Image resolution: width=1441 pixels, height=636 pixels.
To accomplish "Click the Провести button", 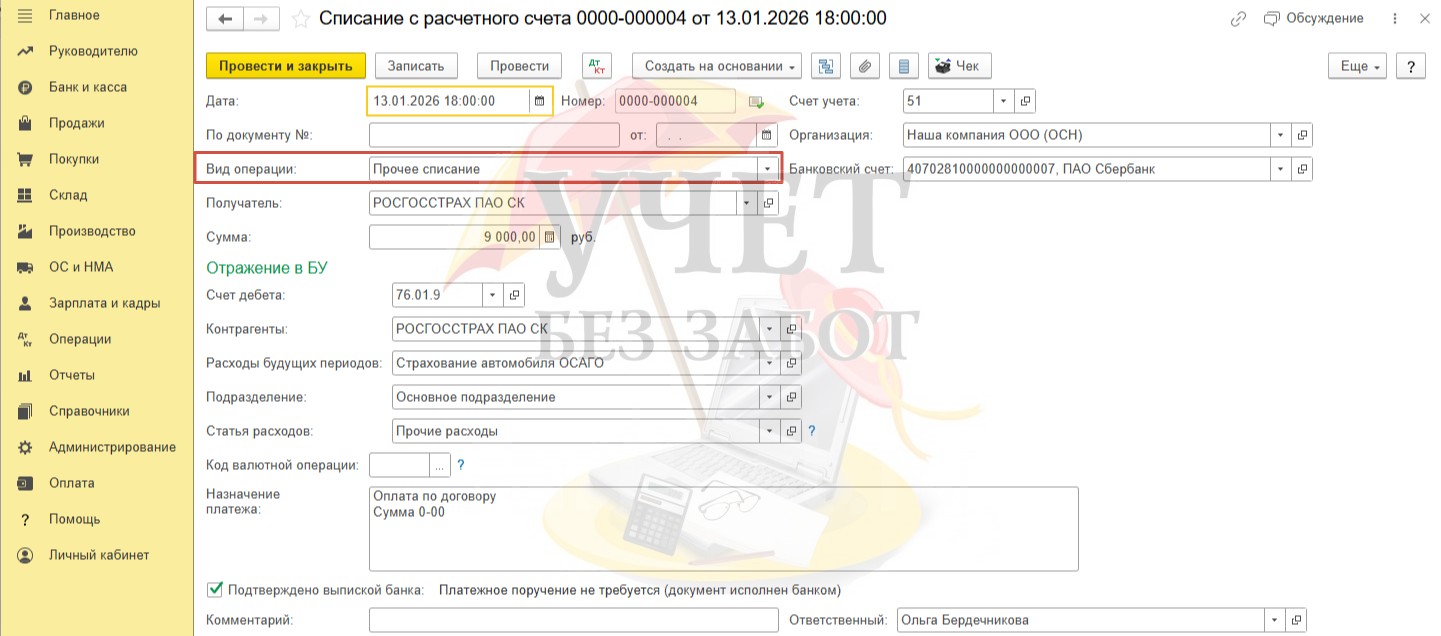I will [519, 66].
